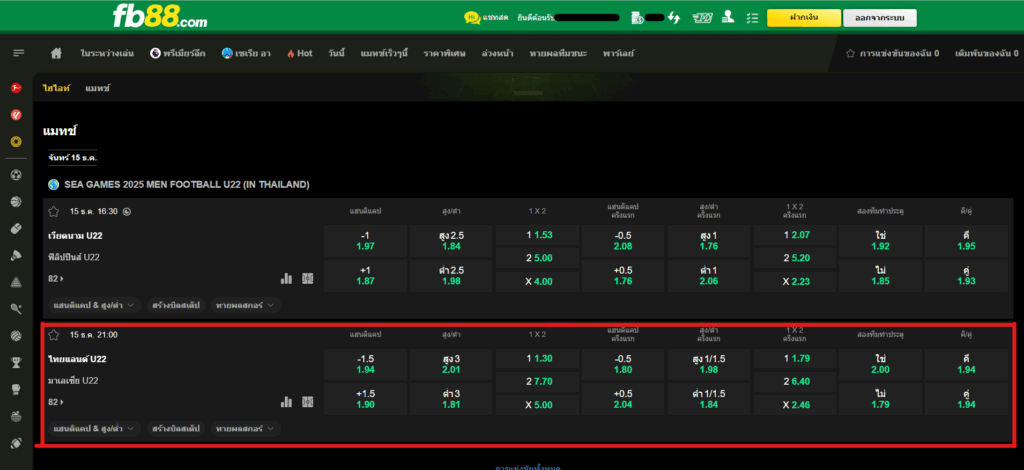
Task: Select Vietnam U22 handicap -1 at 1.97
Action: pyautogui.click(x=365, y=241)
